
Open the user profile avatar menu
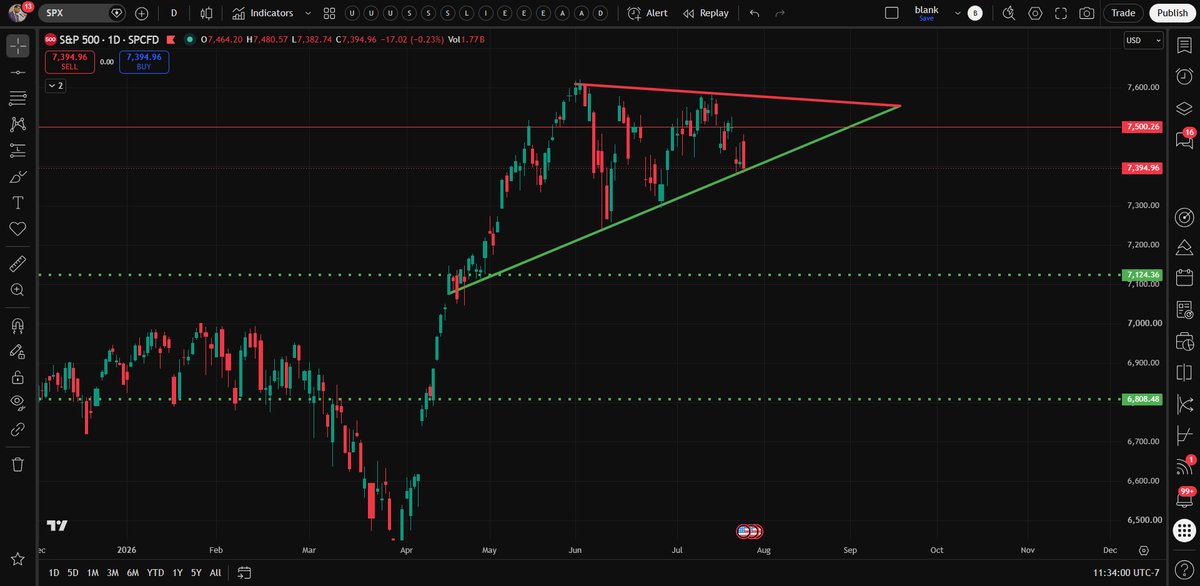coord(17,13)
